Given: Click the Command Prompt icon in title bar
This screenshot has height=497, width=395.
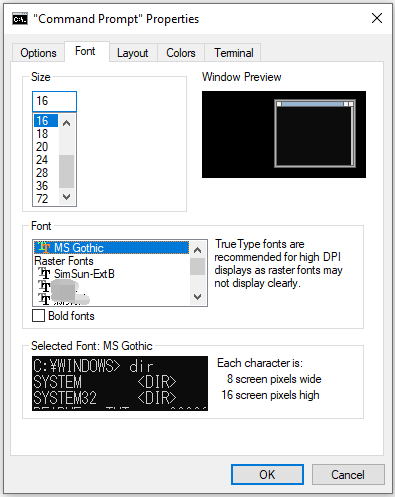Looking at the screenshot, I should click(x=20, y=19).
